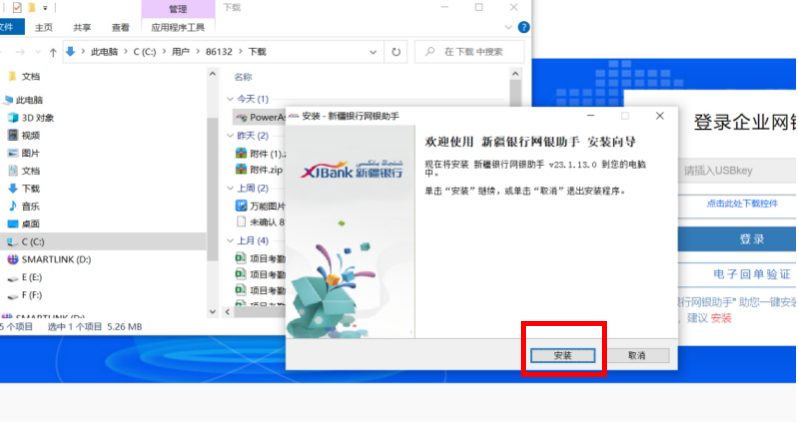Screen dimensions: 798x424
Task: Open quick access toolbar dropdown arrow
Action: click(45, 8)
